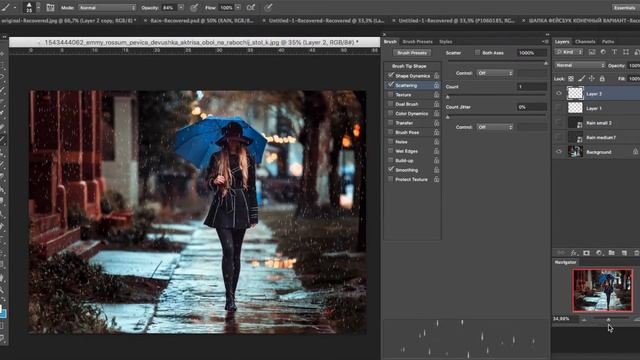Enable the Color Dynamics checkbox
Image resolution: width=640 pixels, height=360 pixels.
(391, 113)
